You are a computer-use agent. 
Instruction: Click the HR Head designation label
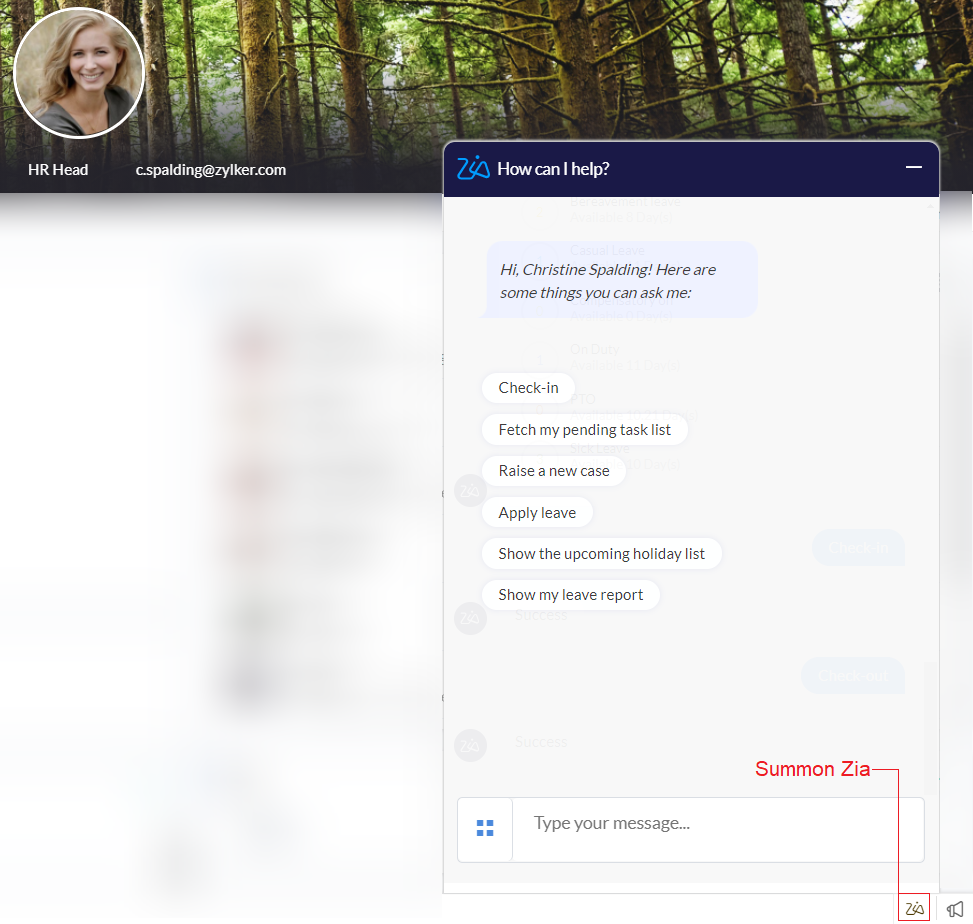coord(58,170)
